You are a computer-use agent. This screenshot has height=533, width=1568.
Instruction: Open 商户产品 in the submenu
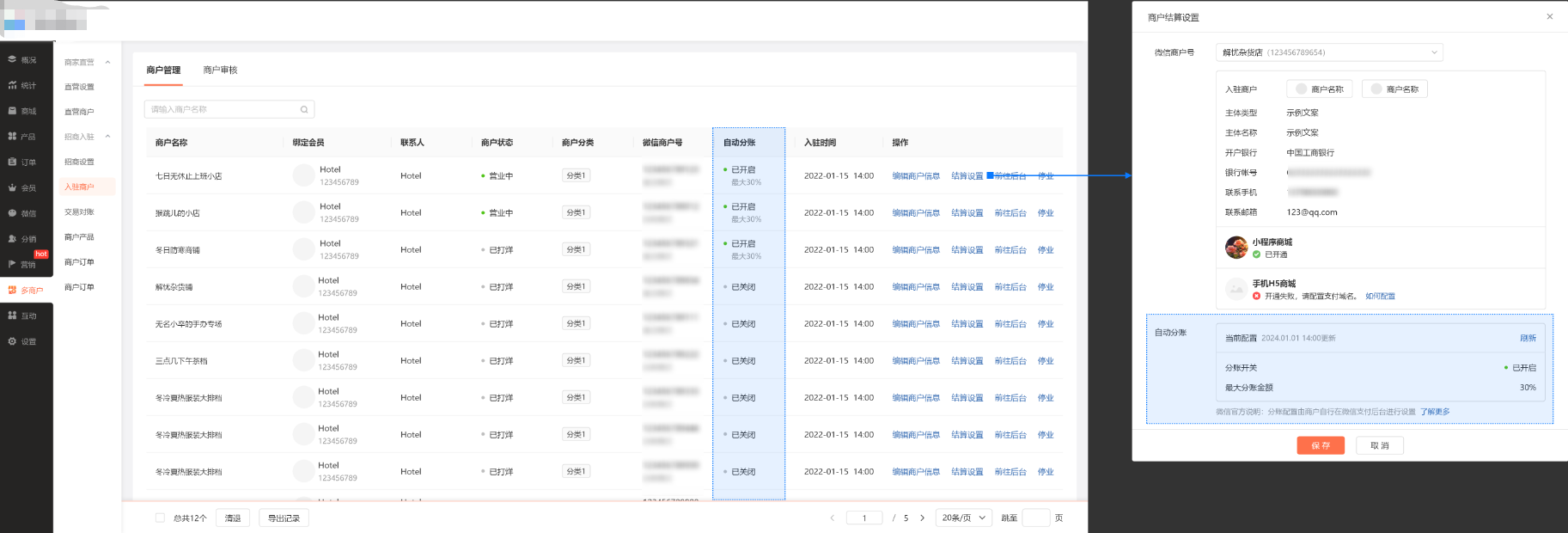pos(79,236)
